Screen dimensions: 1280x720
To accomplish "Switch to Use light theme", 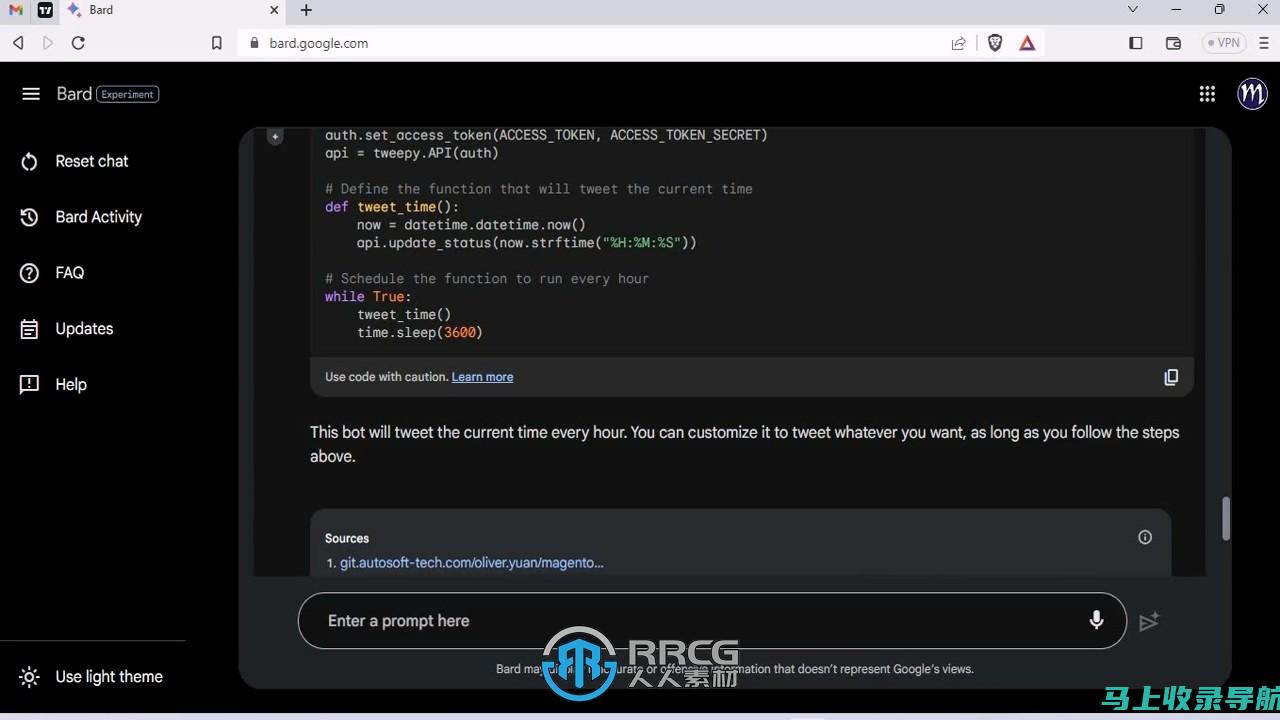I will (109, 677).
